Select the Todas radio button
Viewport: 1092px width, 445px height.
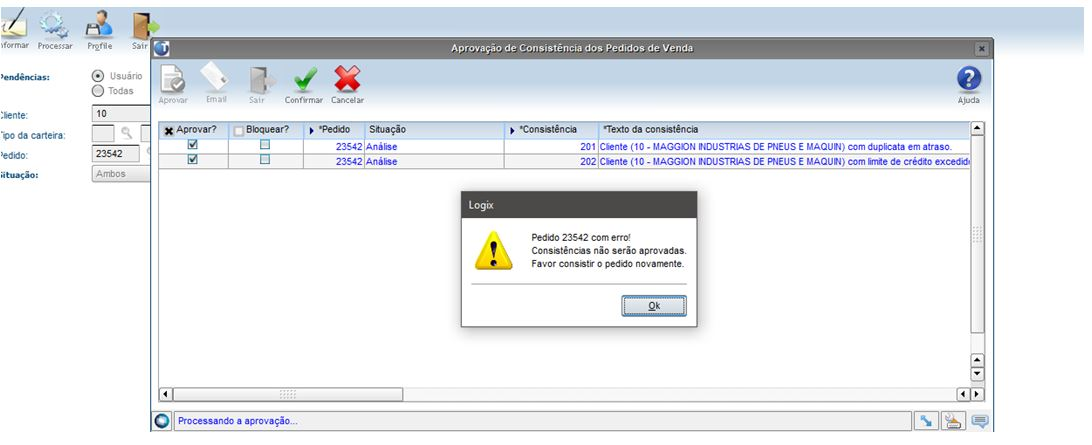coord(98,91)
